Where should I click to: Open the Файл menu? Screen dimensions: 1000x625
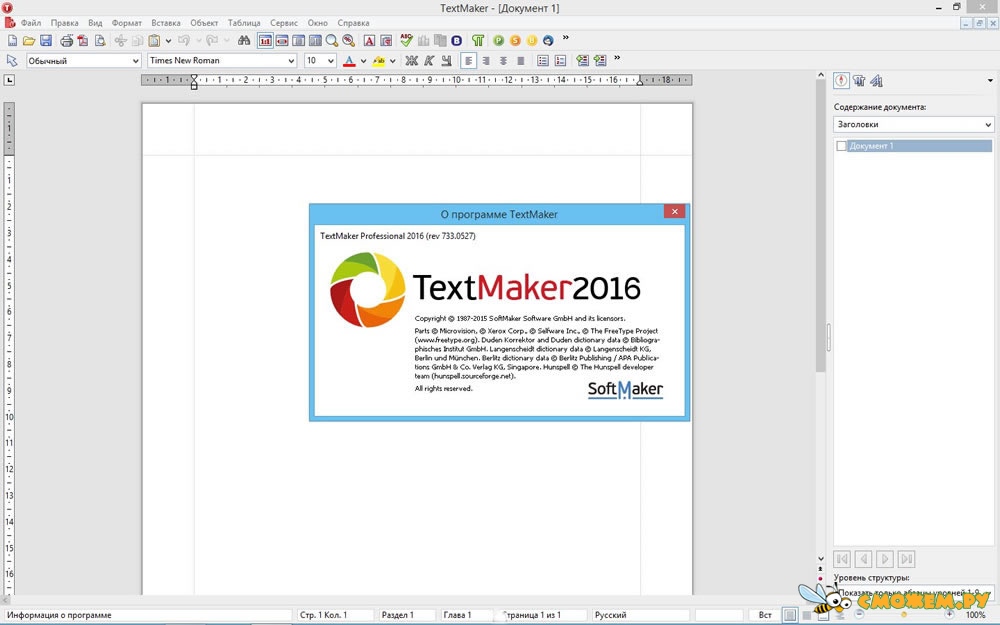pyautogui.click(x=31, y=23)
